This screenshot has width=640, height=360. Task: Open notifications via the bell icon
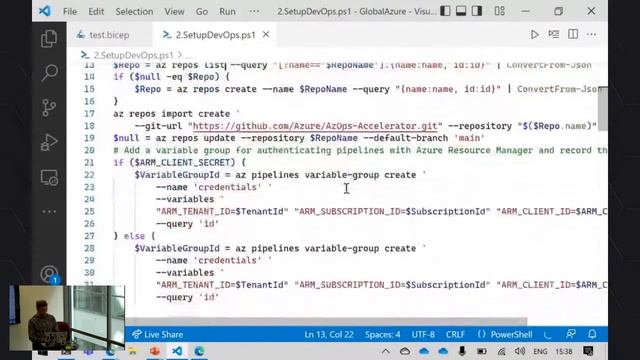pos(592,334)
